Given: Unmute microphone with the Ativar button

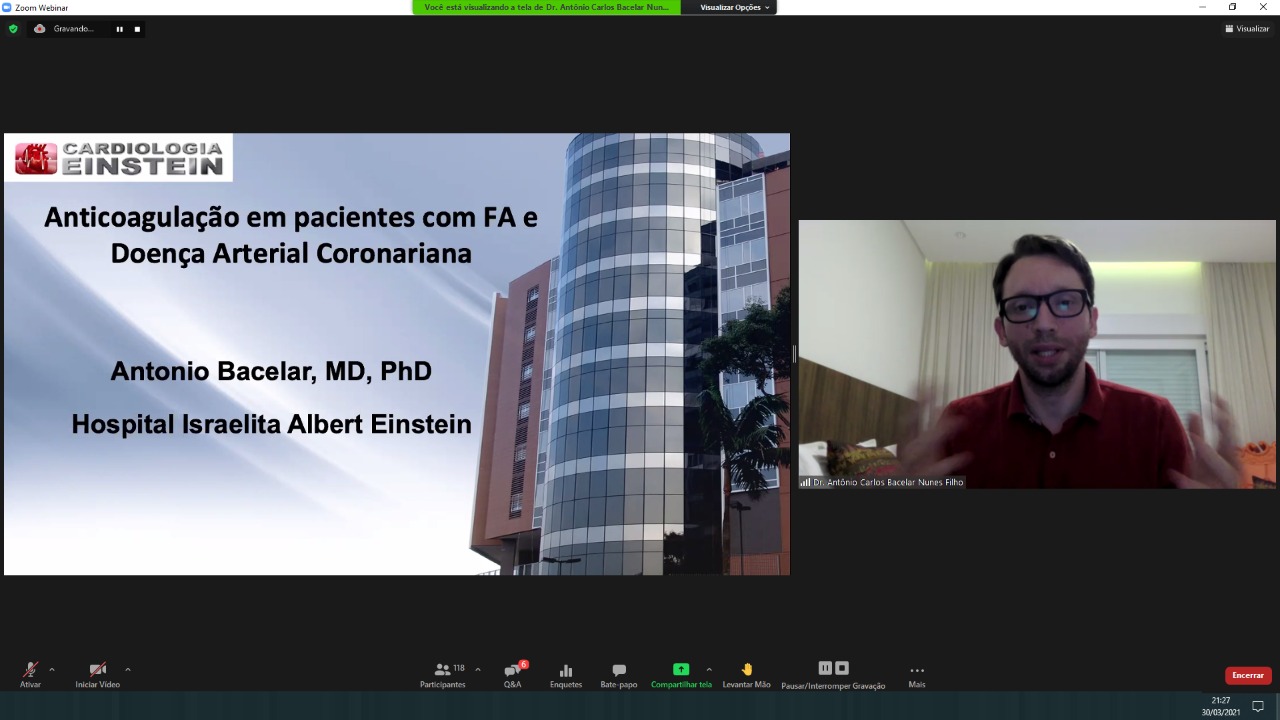Looking at the screenshot, I should 30,675.
